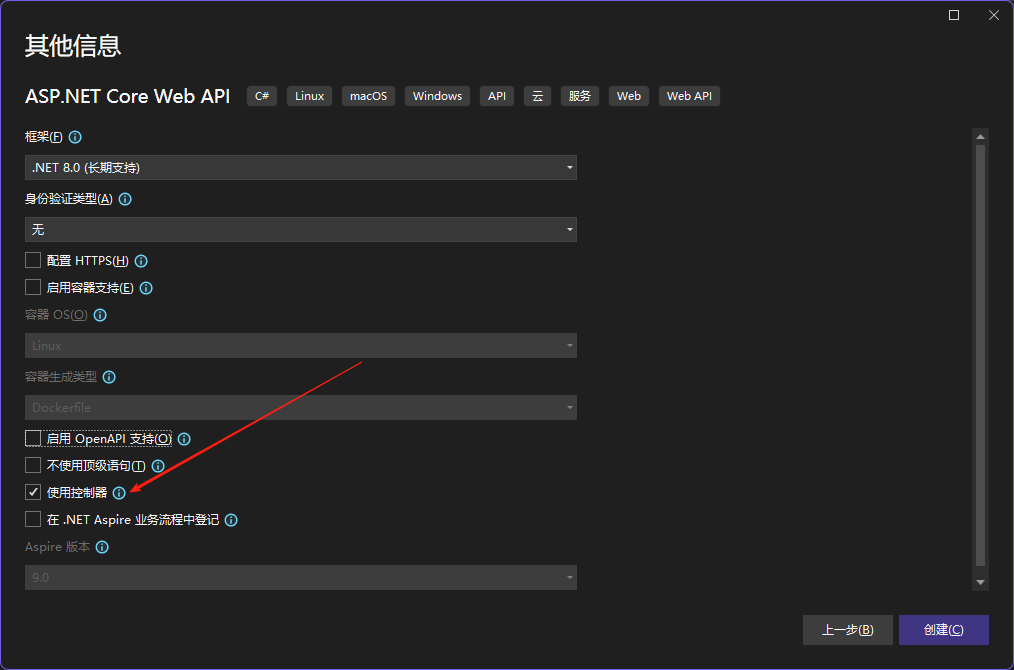The image size is (1014, 670).
Task: Click the Web API tag
Action: pos(689,96)
